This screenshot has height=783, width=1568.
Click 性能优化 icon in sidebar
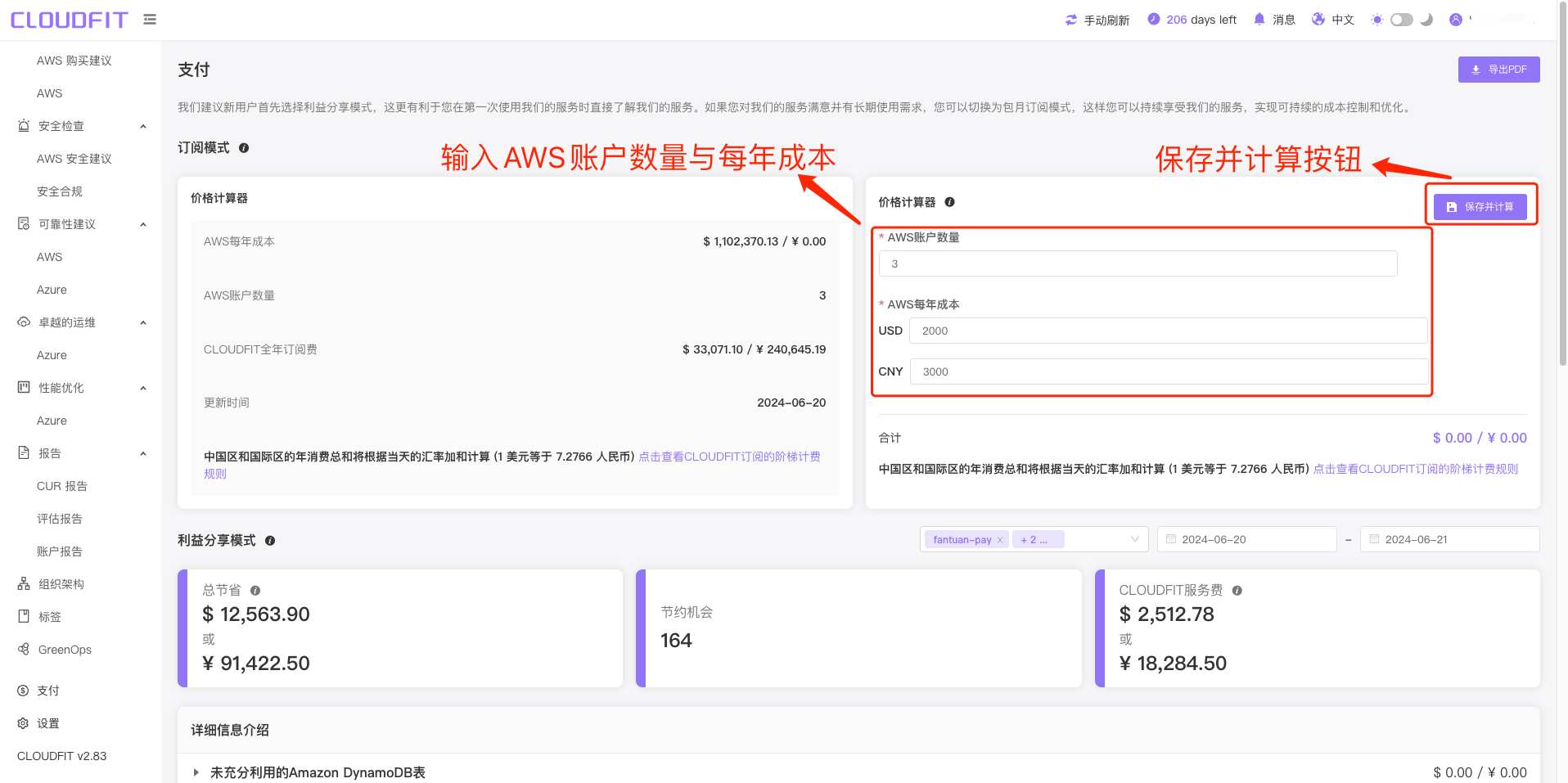click(x=24, y=388)
